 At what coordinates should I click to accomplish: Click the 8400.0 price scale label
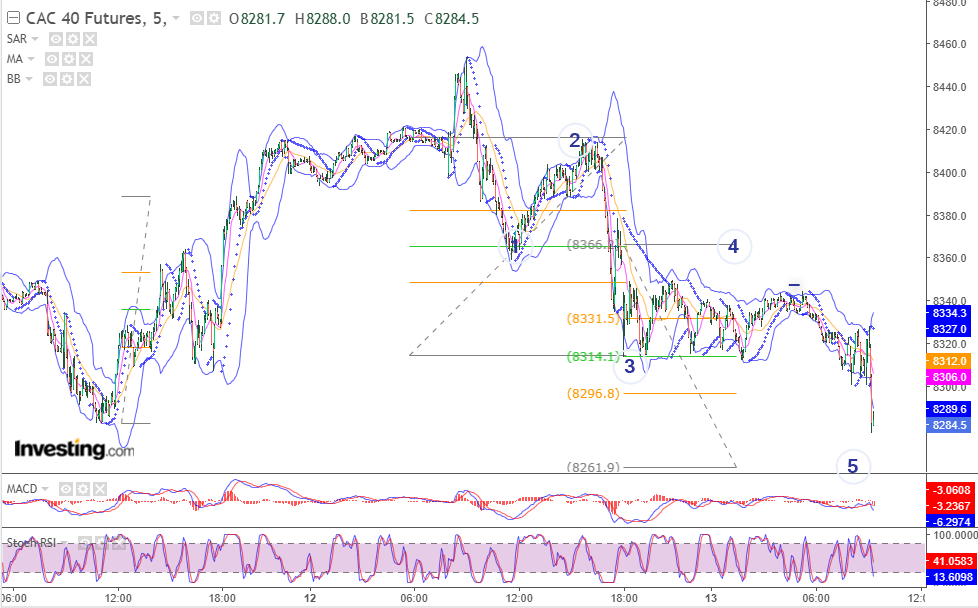coord(949,173)
